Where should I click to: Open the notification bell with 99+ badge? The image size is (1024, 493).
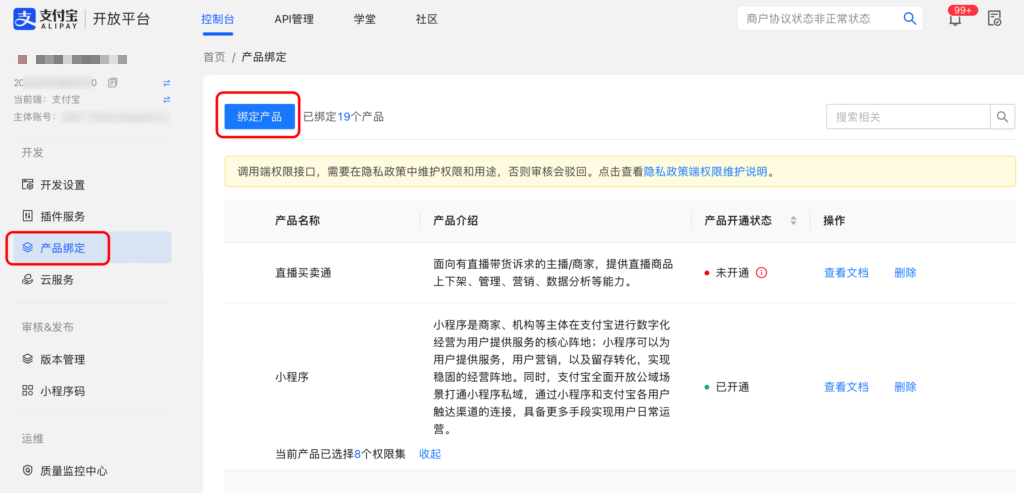tap(954, 20)
